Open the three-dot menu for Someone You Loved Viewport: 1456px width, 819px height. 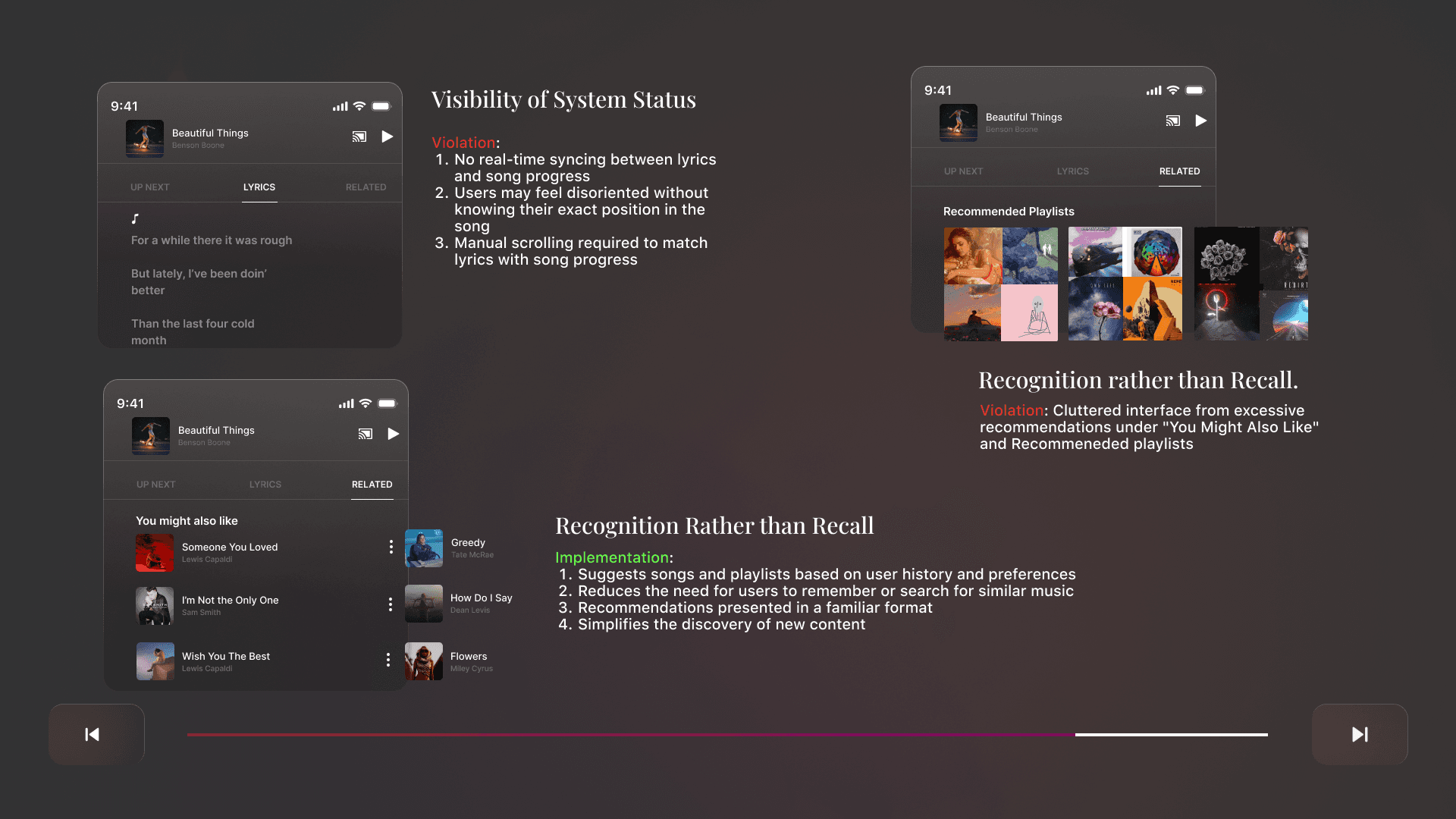[x=391, y=547]
